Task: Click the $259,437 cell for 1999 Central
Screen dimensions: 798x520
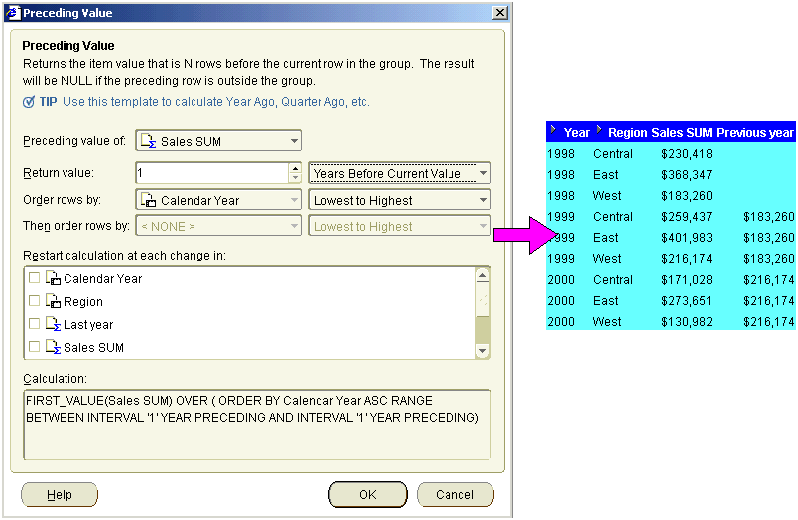Action: tap(687, 217)
